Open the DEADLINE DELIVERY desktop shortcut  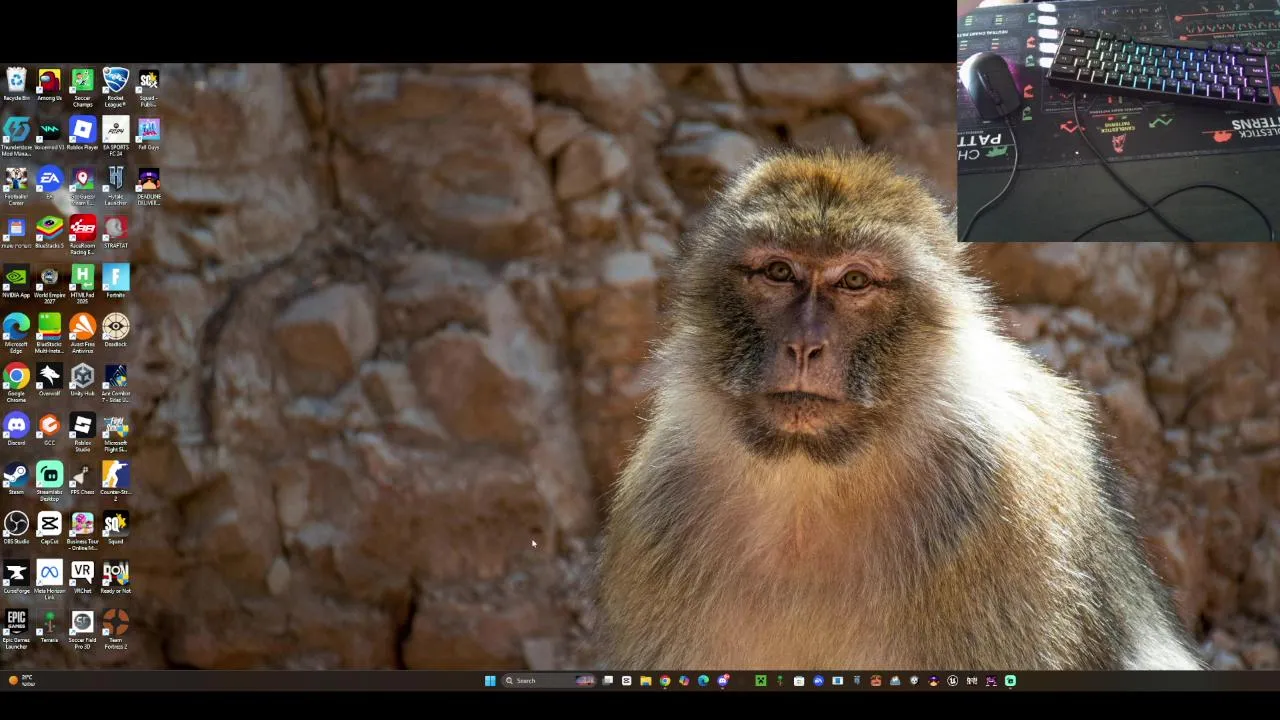(x=148, y=186)
